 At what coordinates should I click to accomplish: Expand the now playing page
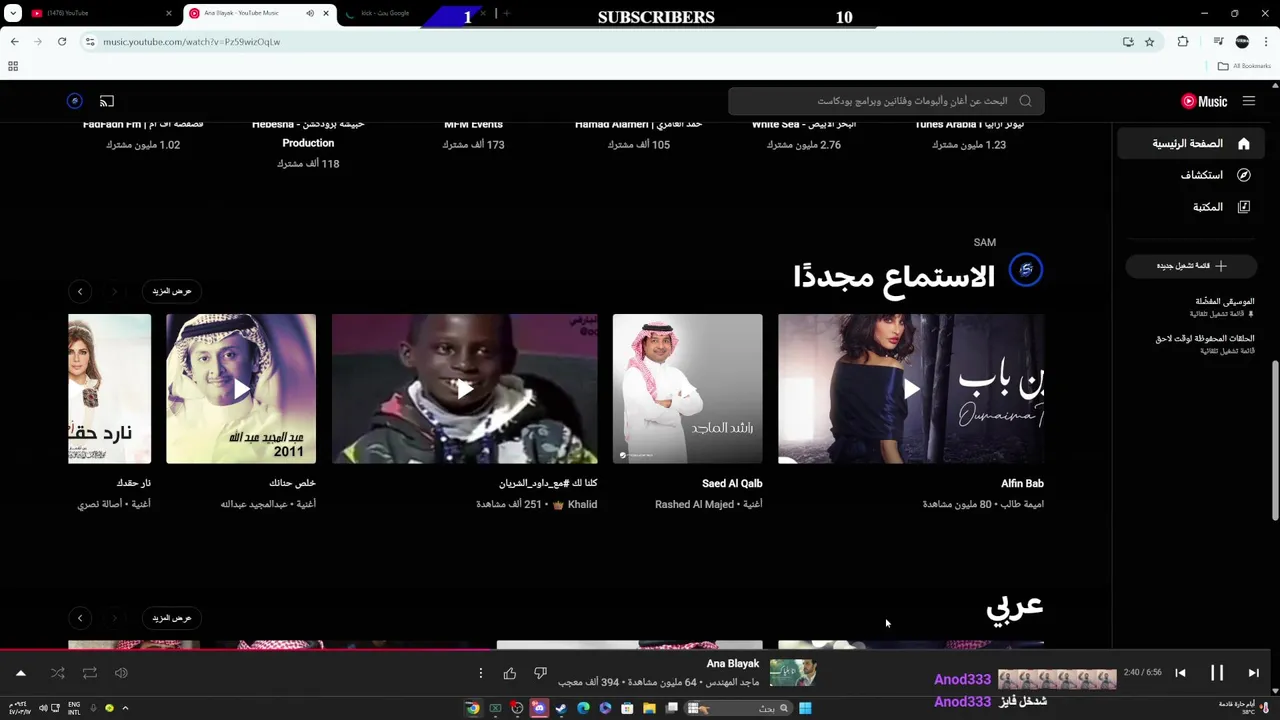click(x=21, y=674)
